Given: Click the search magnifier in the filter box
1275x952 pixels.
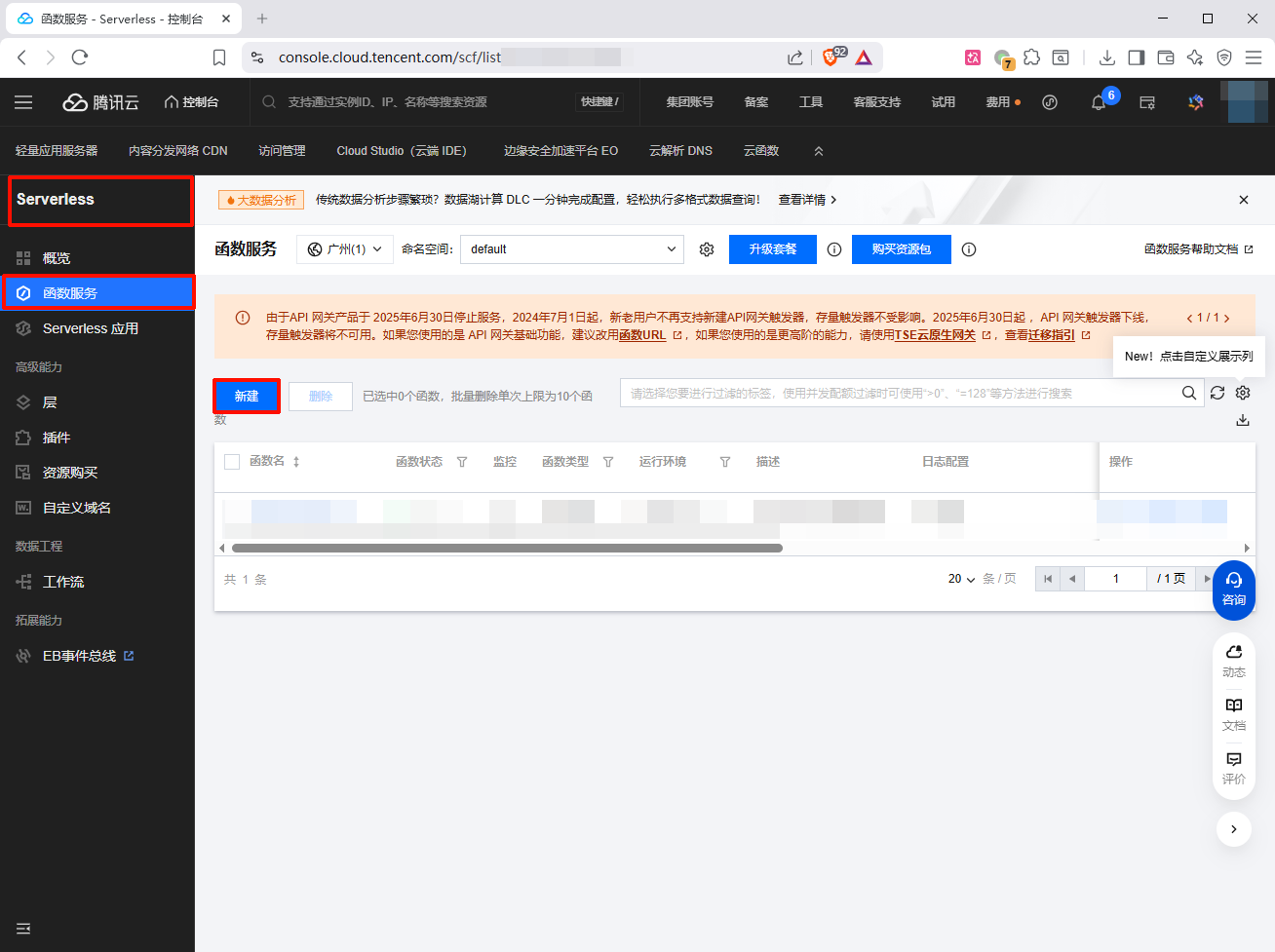Looking at the screenshot, I should pos(1189,393).
